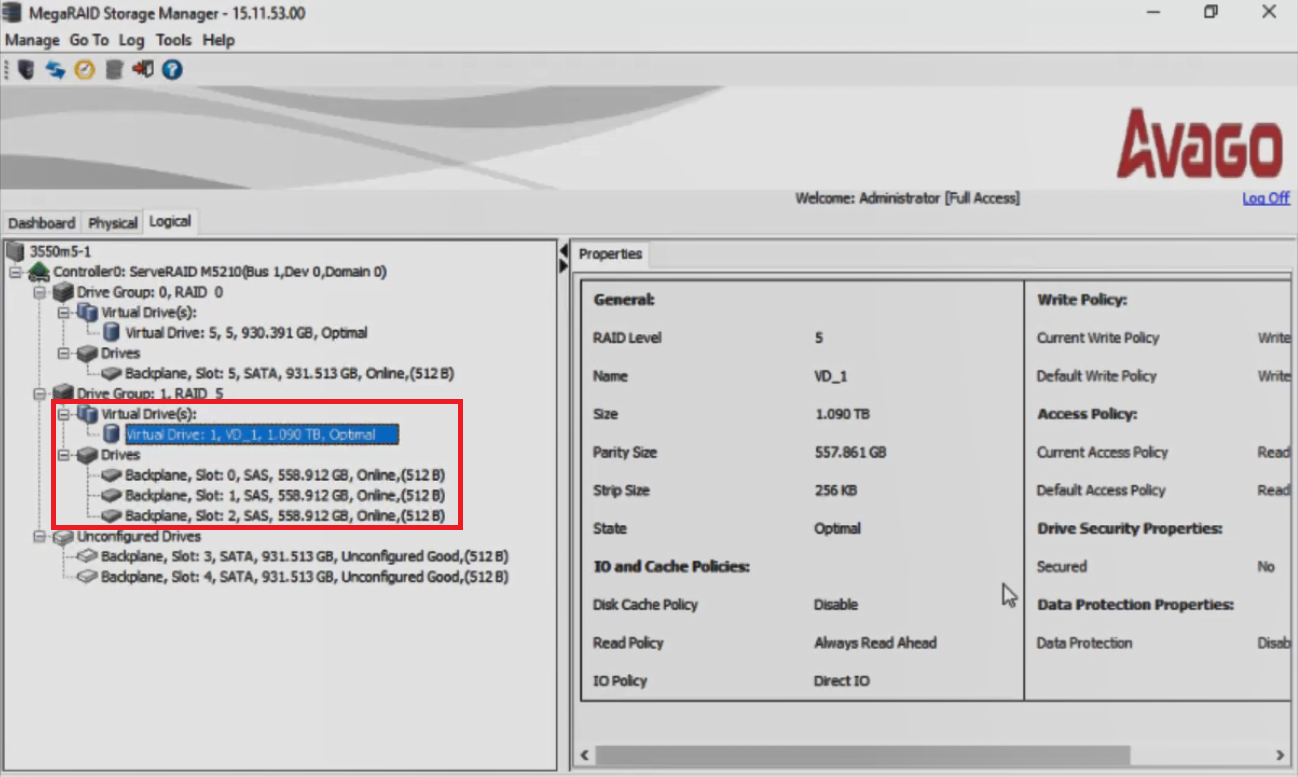
Task: Collapse Virtual Drive(s) under Drive Group 1
Action: coord(63,414)
